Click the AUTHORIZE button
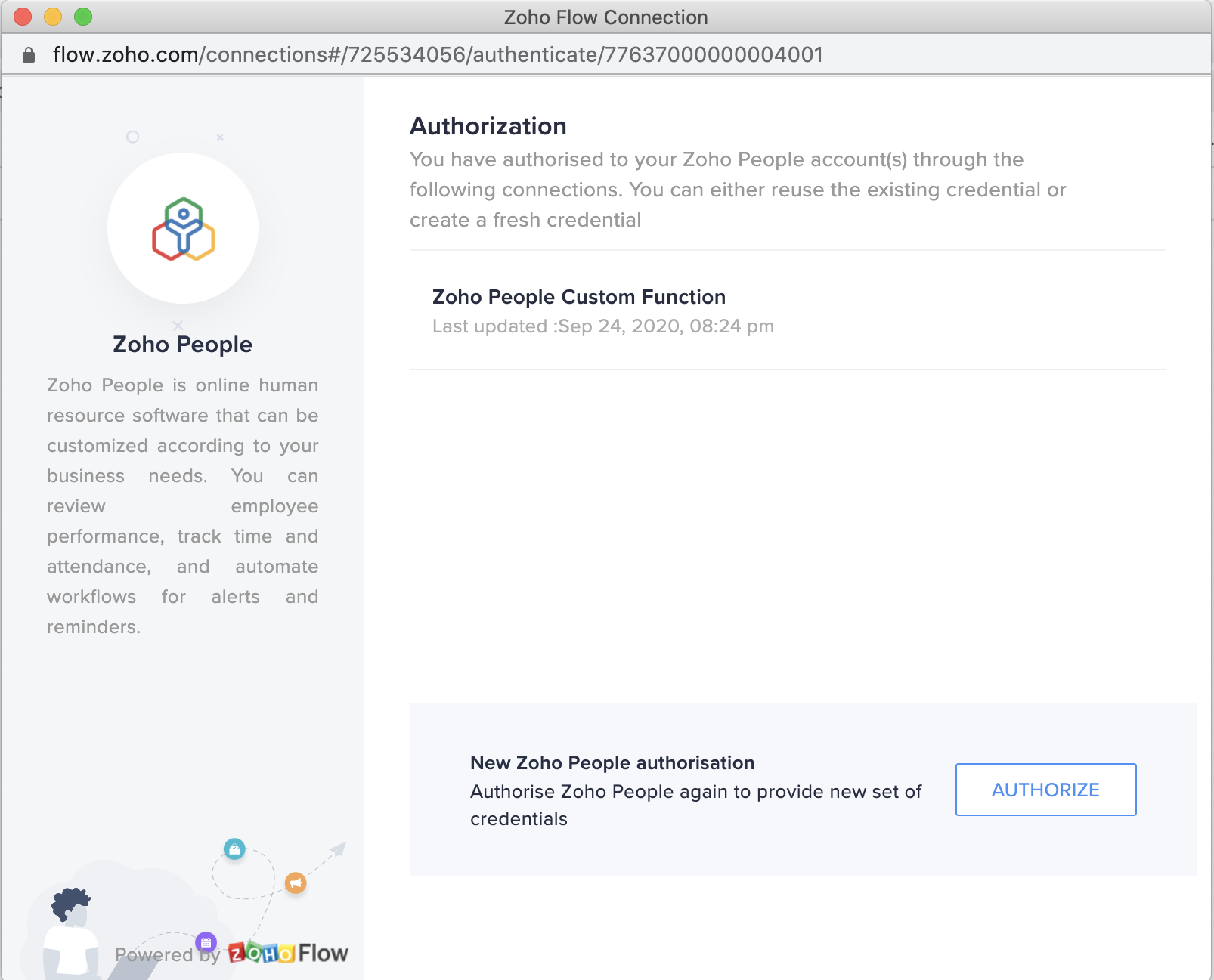Image resolution: width=1214 pixels, height=980 pixels. click(1045, 790)
